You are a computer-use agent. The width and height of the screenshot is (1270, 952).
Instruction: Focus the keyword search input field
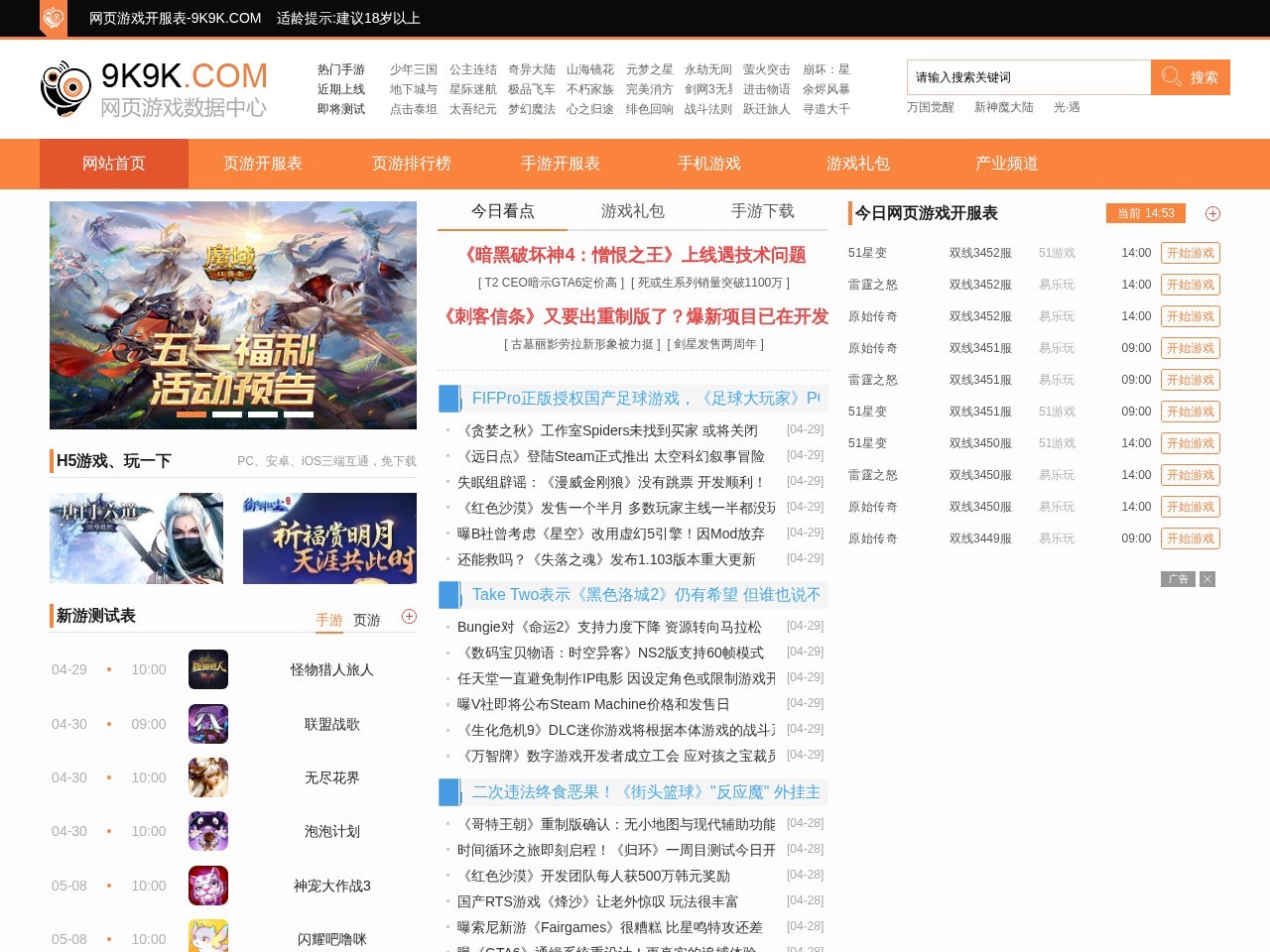(1029, 77)
